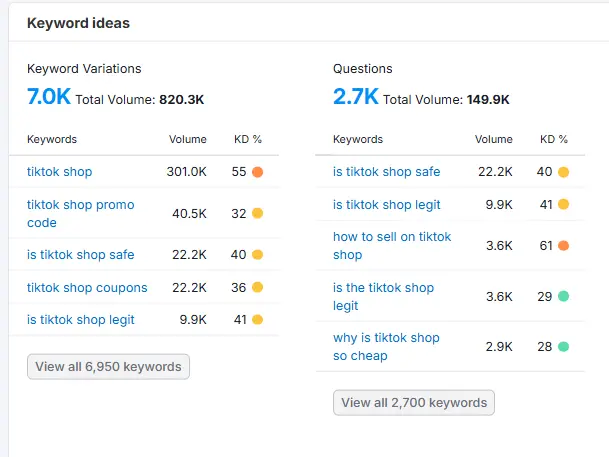Click the 'tiktok shop' keyword link
This screenshot has width=609, height=457.
(59, 172)
